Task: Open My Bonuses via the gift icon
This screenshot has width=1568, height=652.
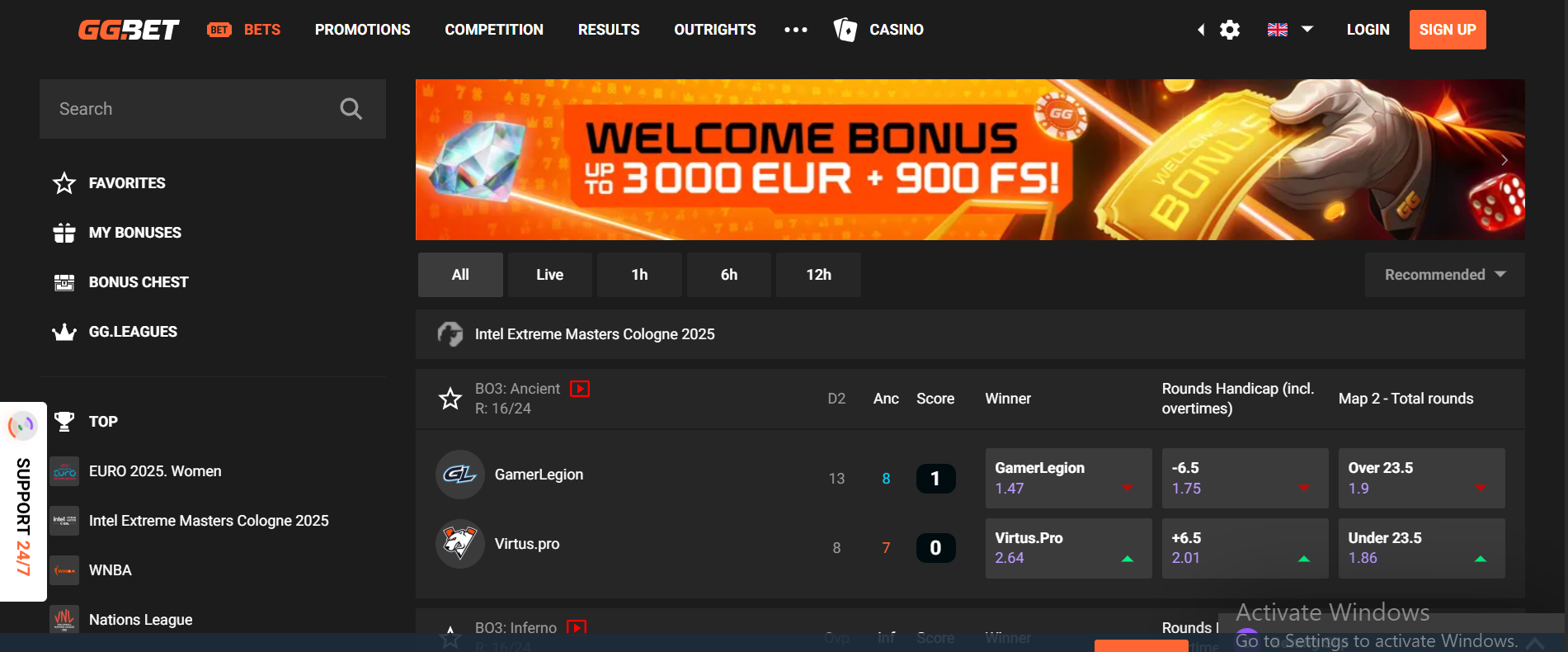Action: point(64,233)
